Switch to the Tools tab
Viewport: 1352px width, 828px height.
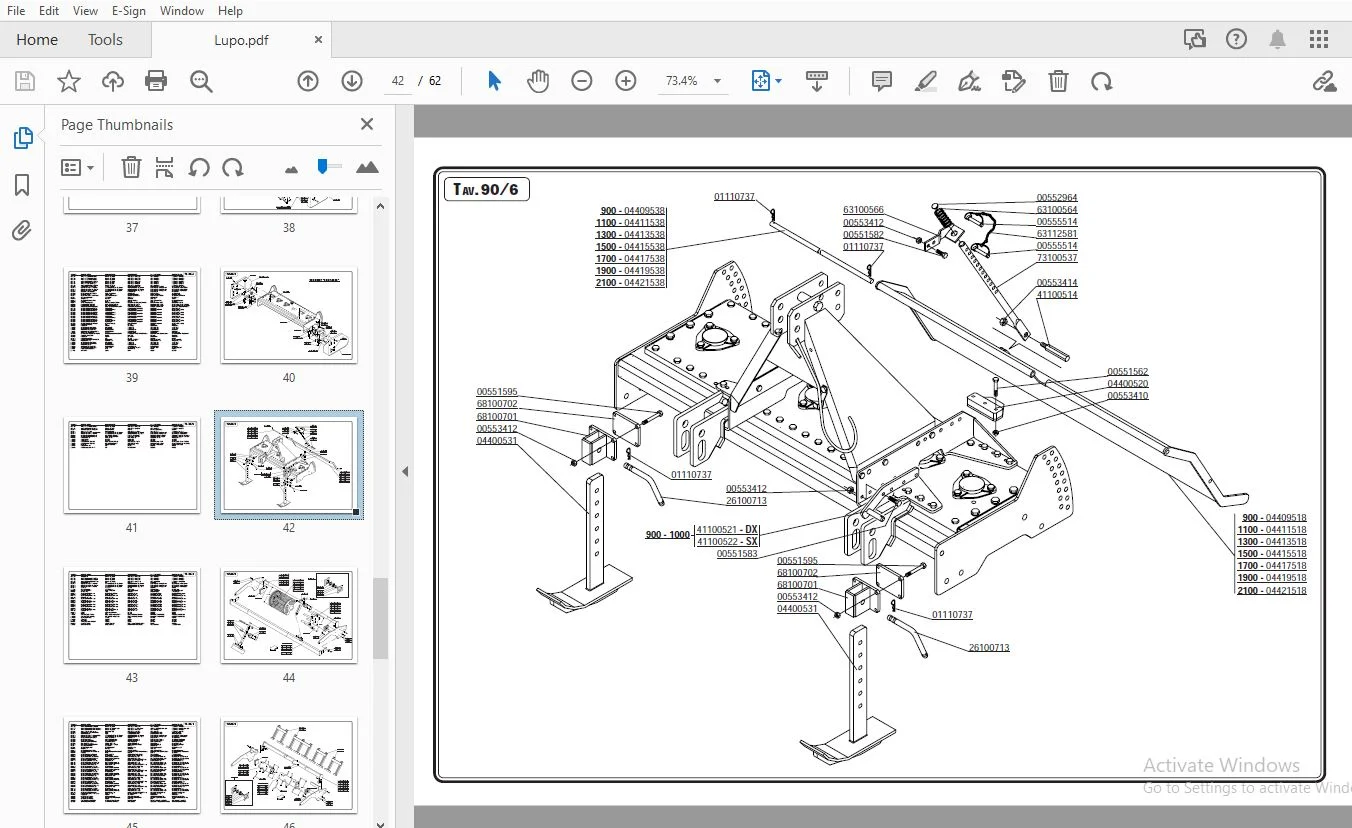(x=105, y=40)
